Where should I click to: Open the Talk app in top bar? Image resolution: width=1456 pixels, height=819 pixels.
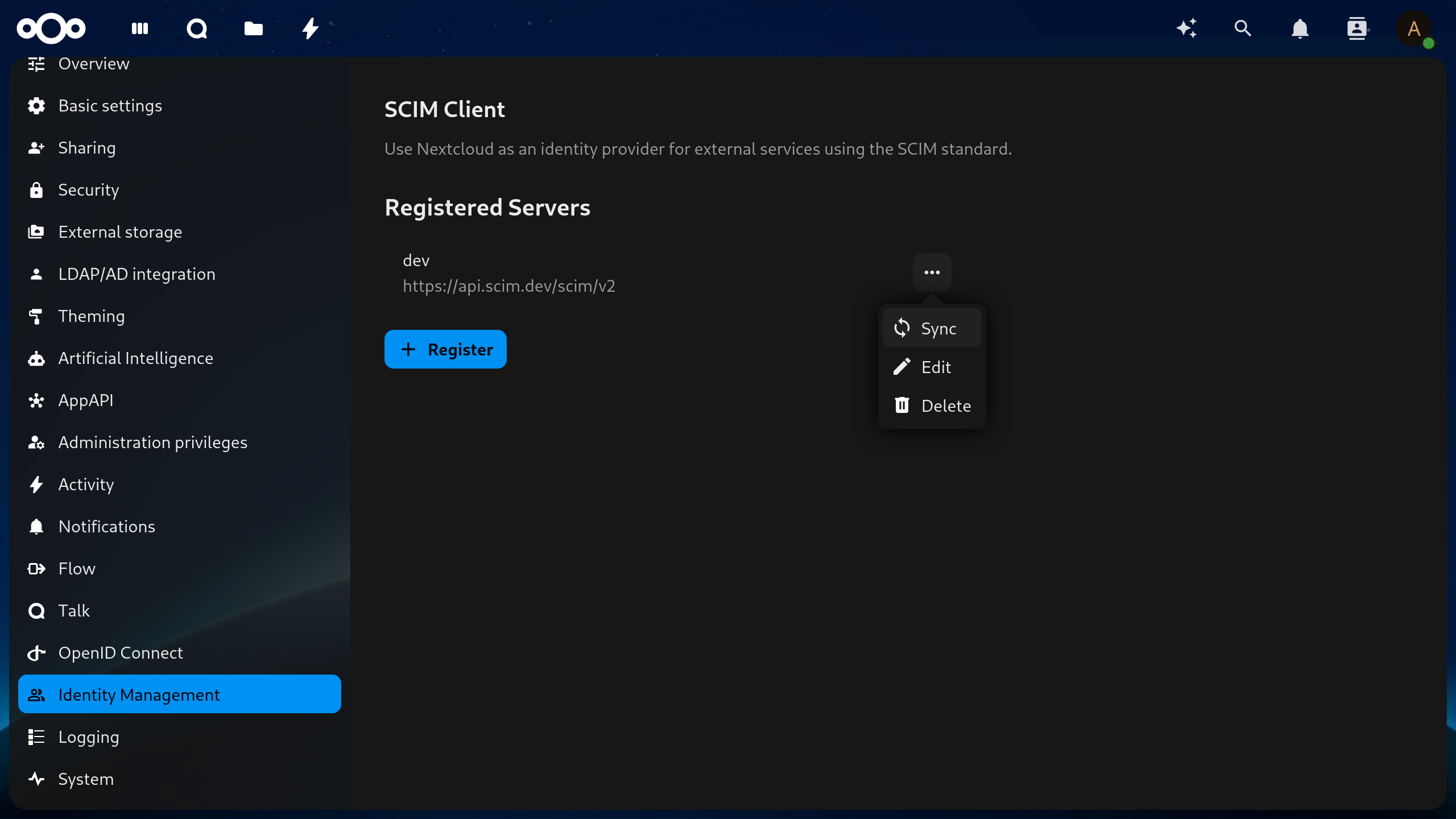pyautogui.click(x=197, y=28)
